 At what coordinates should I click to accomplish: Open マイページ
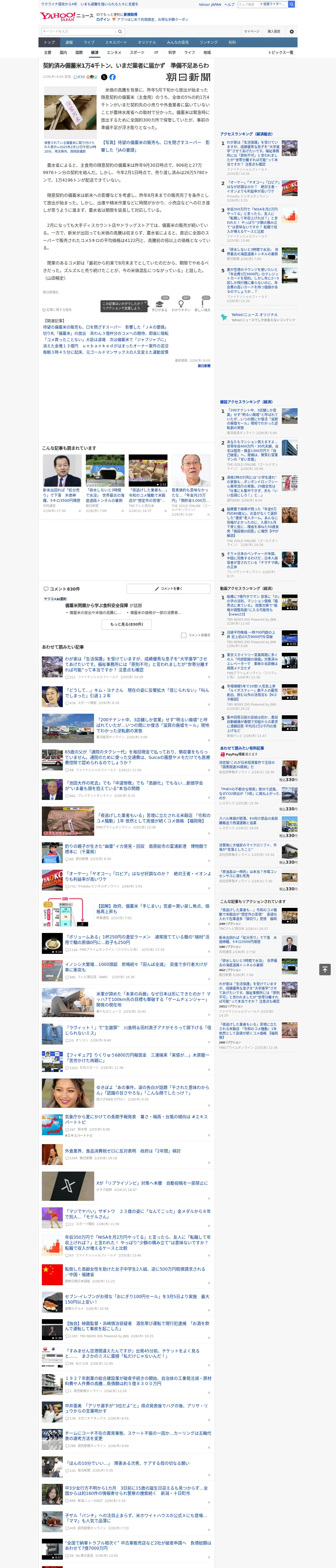[x=251, y=31]
